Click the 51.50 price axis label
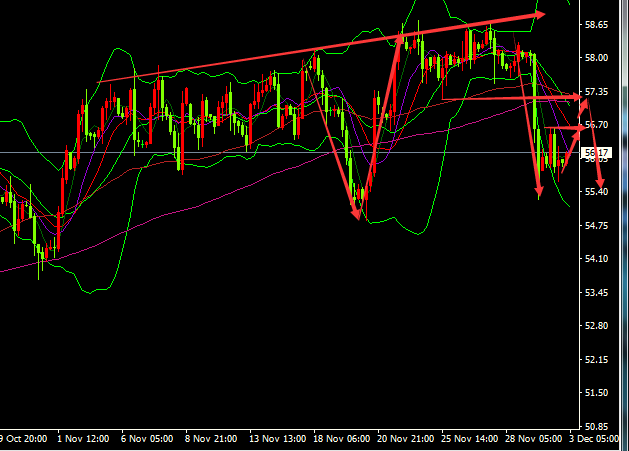Image resolution: width=629 pixels, height=451 pixels. click(x=596, y=392)
